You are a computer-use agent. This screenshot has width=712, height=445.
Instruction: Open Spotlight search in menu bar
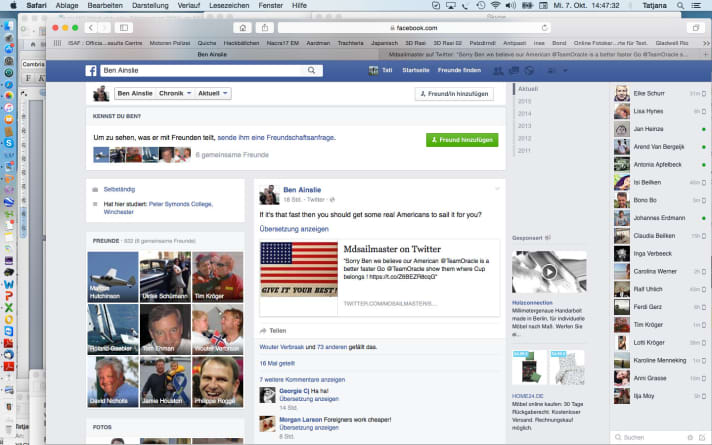680,5
